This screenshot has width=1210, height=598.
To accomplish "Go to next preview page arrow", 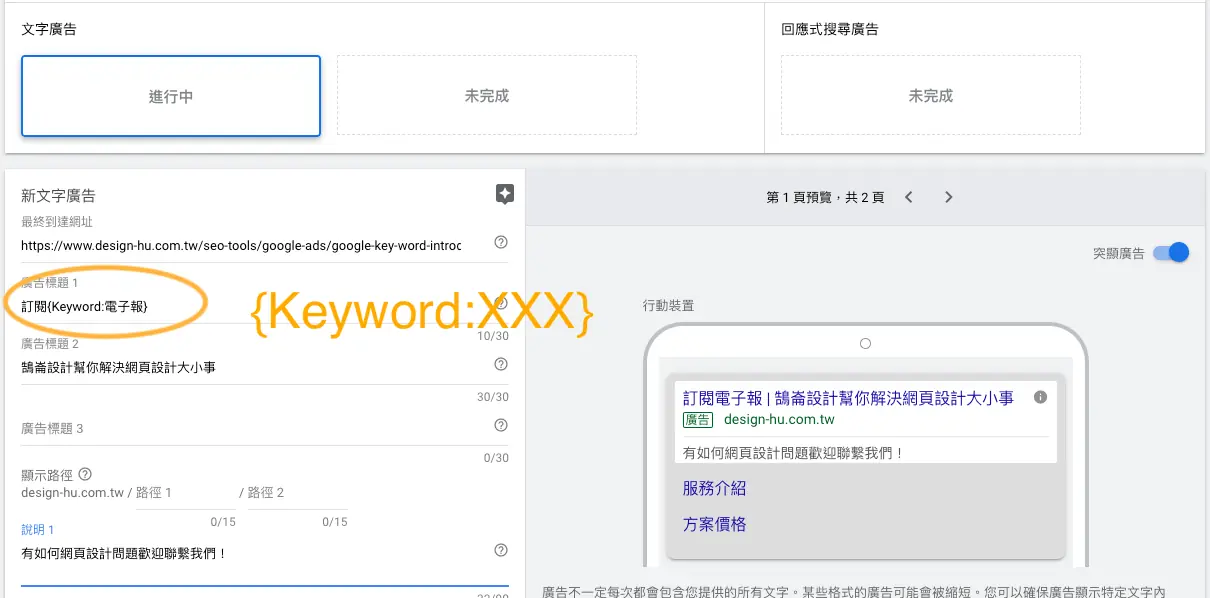I will [948, 197].
